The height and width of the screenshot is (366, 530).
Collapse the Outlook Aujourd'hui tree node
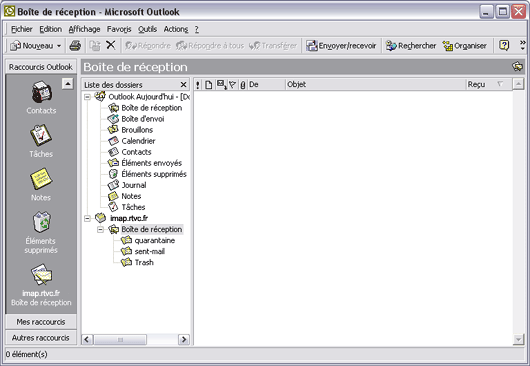[87, 97]
